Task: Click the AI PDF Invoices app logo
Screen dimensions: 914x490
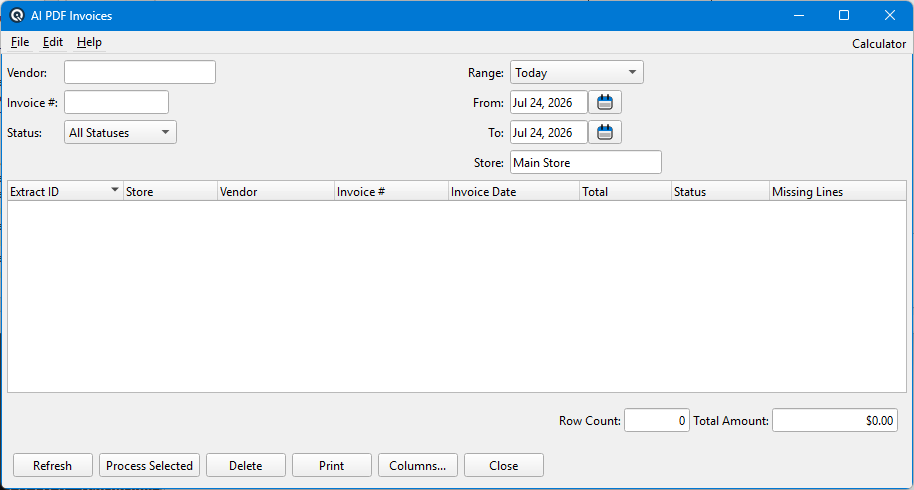Action: pos(17,16)
